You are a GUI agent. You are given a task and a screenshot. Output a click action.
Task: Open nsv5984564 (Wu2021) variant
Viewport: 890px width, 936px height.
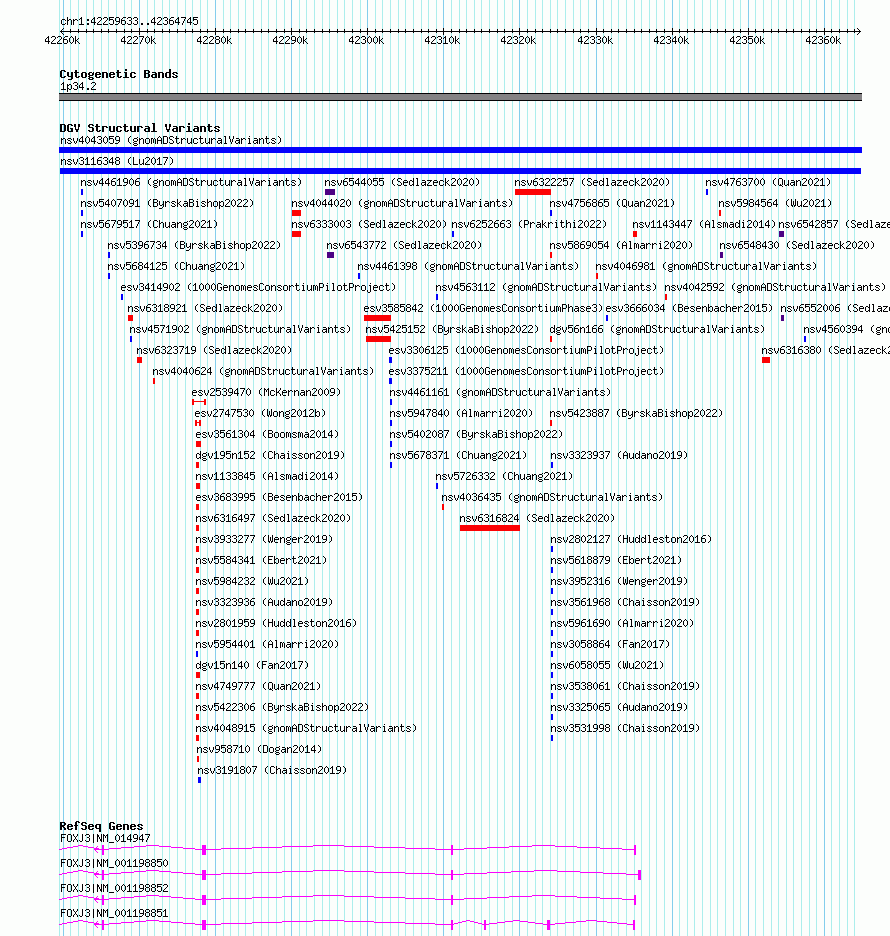775,203
